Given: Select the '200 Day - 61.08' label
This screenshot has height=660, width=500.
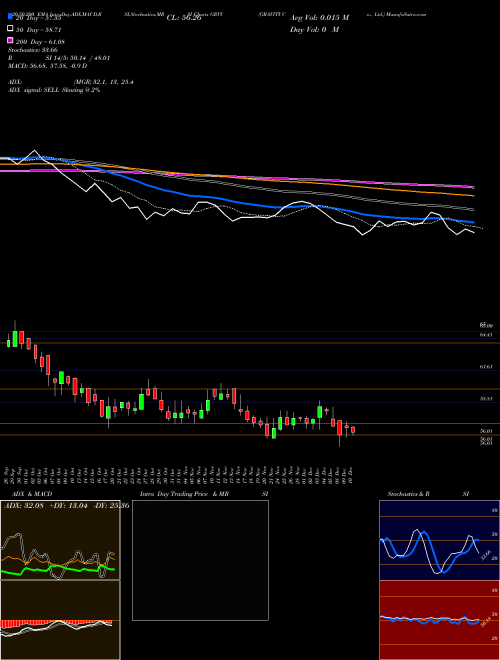Looking at the screenshot, I should [40, 42].
